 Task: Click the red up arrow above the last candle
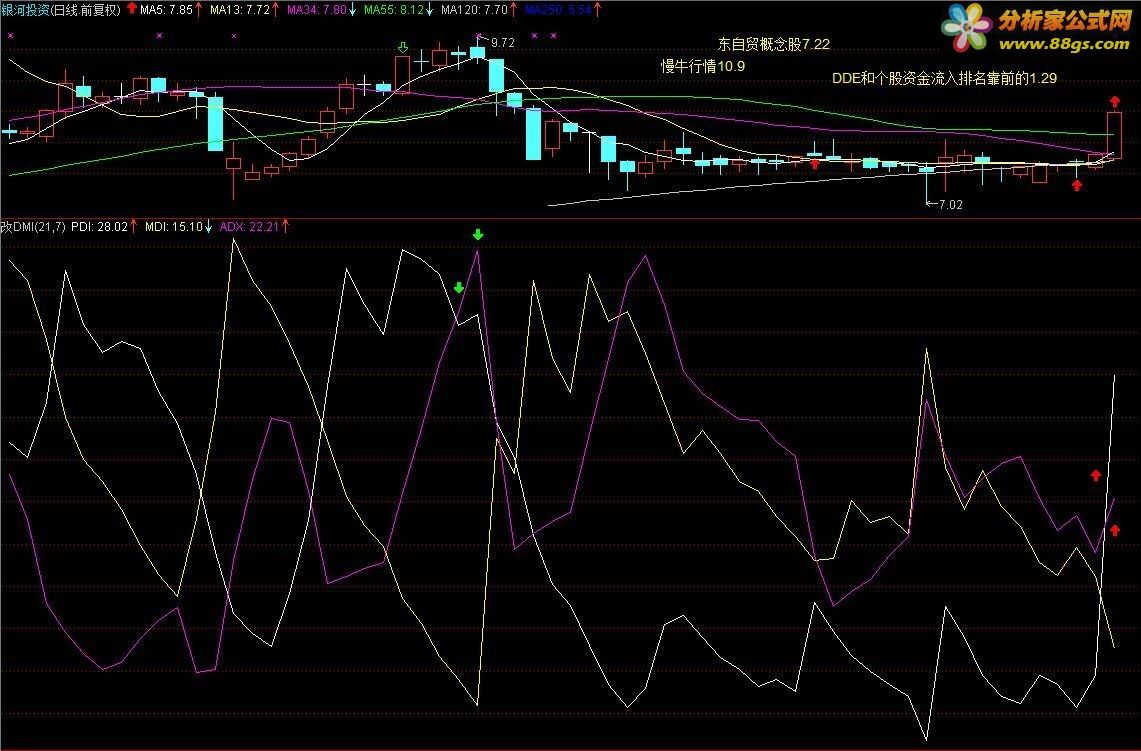1115,101
